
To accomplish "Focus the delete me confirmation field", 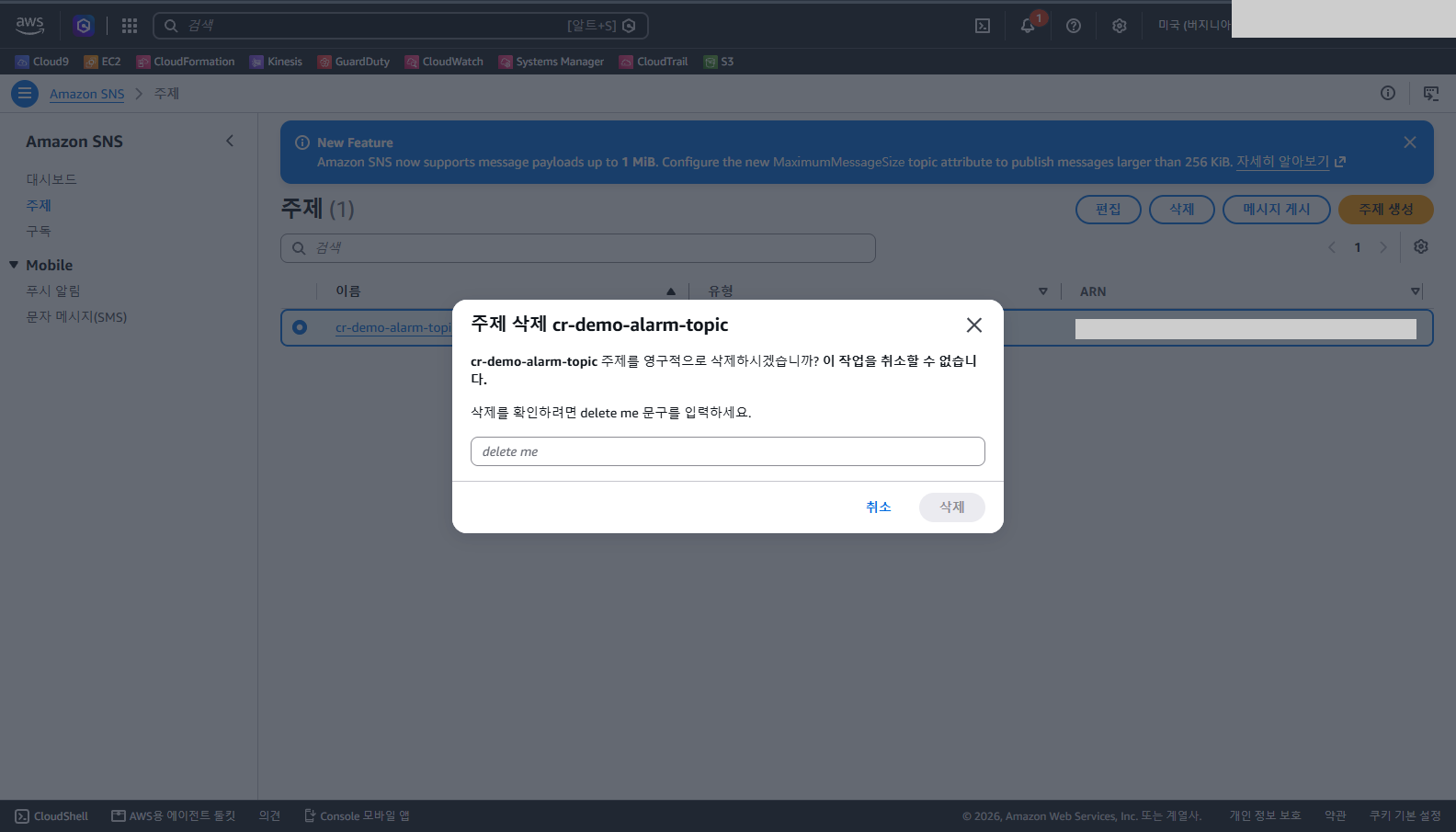I will pos(728,451).
